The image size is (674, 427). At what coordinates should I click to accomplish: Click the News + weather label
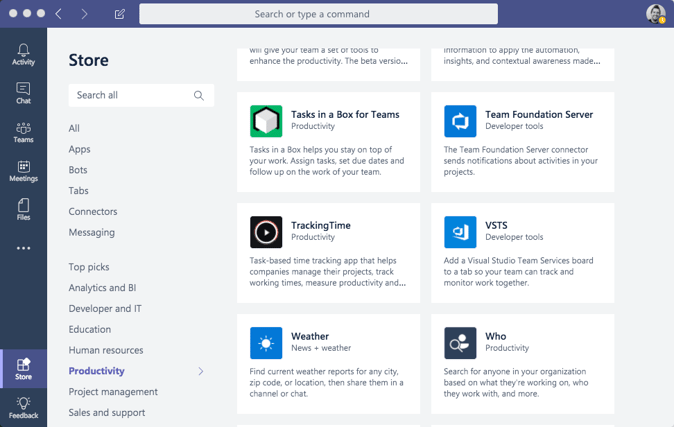pyautogui.click(x=321, y=348)
